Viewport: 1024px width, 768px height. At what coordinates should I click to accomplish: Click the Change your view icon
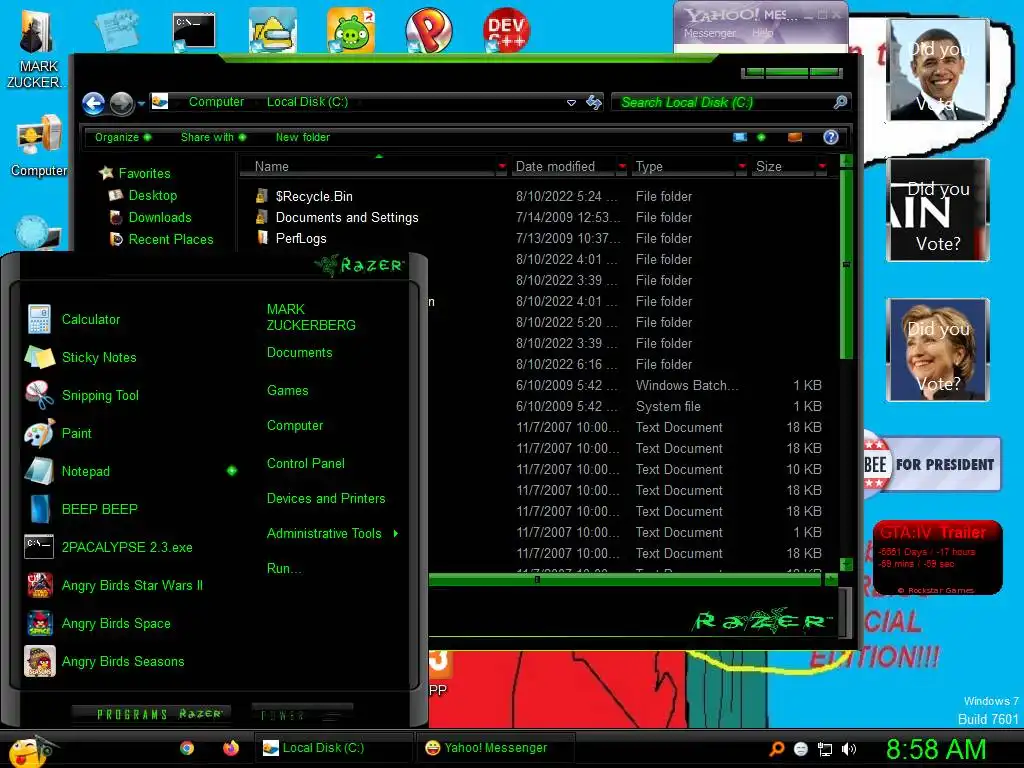coord(740,137)
